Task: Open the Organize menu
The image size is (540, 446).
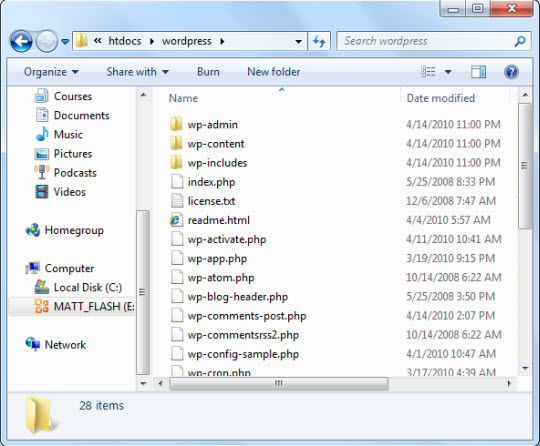Action: (x=51, y=72)
